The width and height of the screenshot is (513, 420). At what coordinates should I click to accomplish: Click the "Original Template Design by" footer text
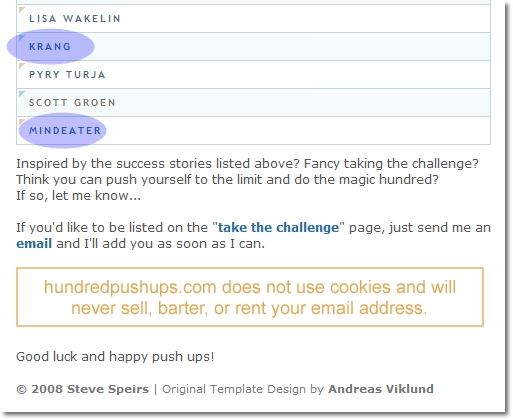point(243,389)
